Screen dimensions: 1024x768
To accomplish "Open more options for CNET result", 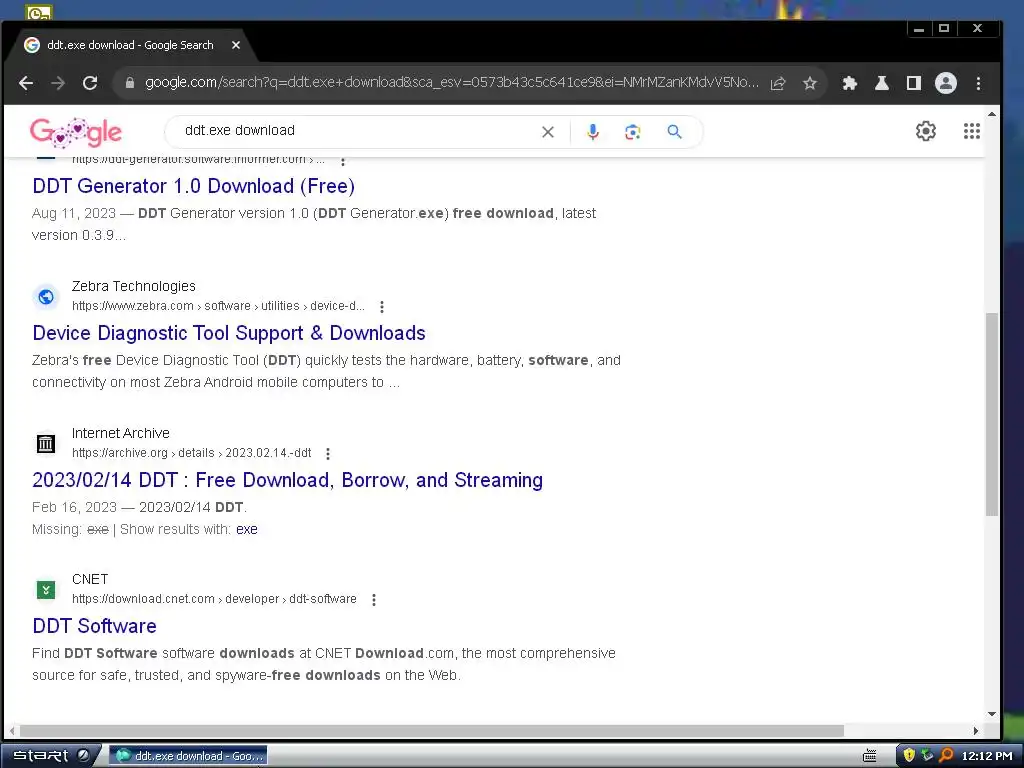I will tap(374, 600).
